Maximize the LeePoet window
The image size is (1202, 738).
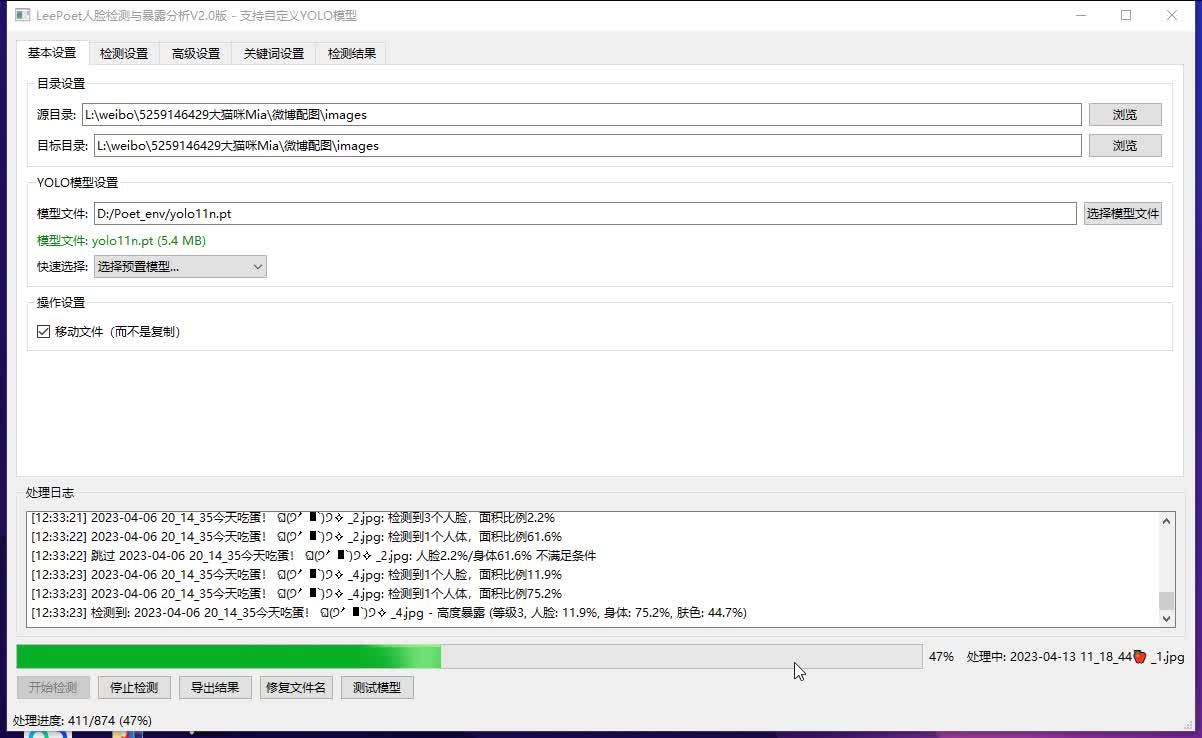tap(1126, 15)
